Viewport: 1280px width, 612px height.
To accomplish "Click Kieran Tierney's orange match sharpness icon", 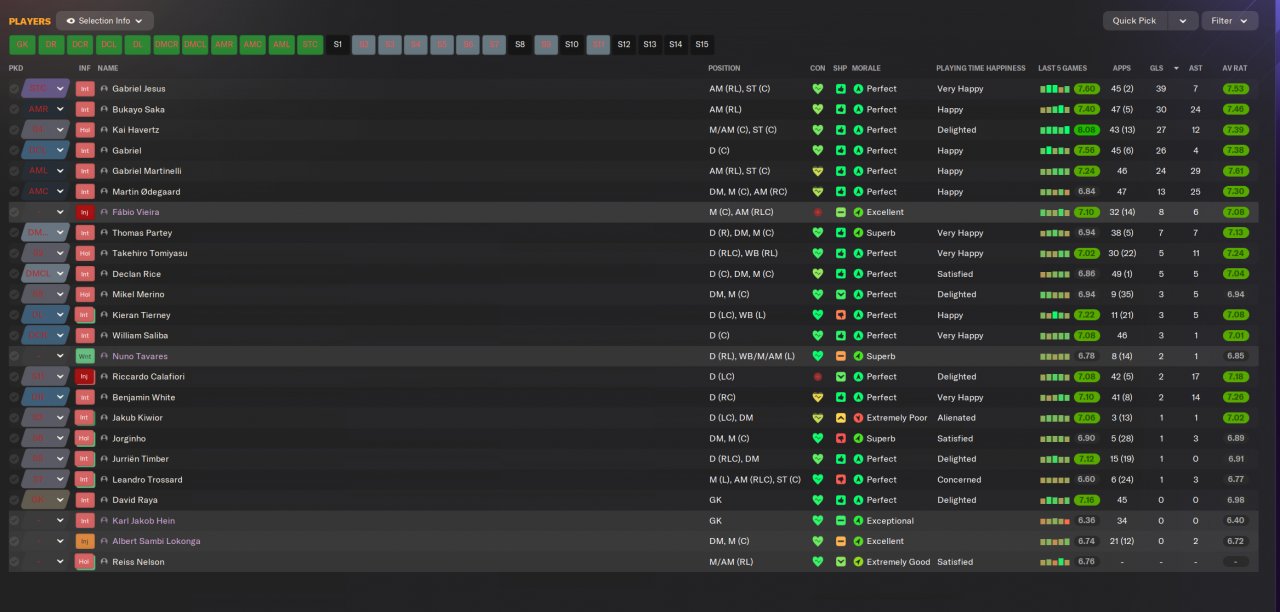I will coord(841,315).
